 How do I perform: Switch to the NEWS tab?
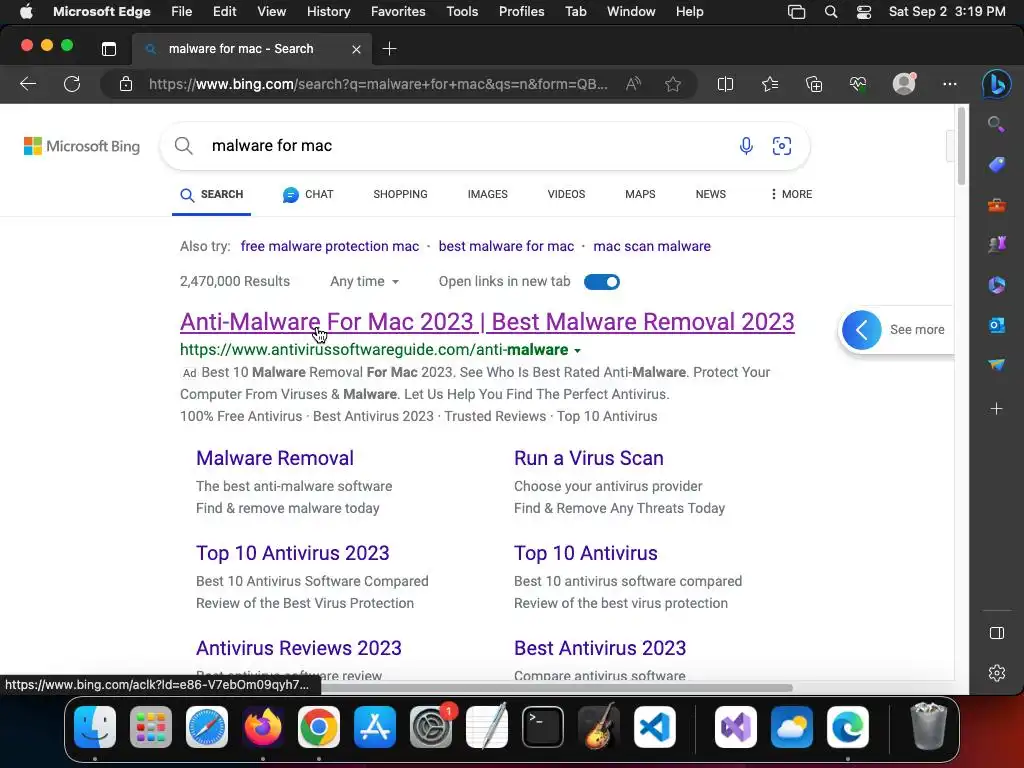[711, 194]
